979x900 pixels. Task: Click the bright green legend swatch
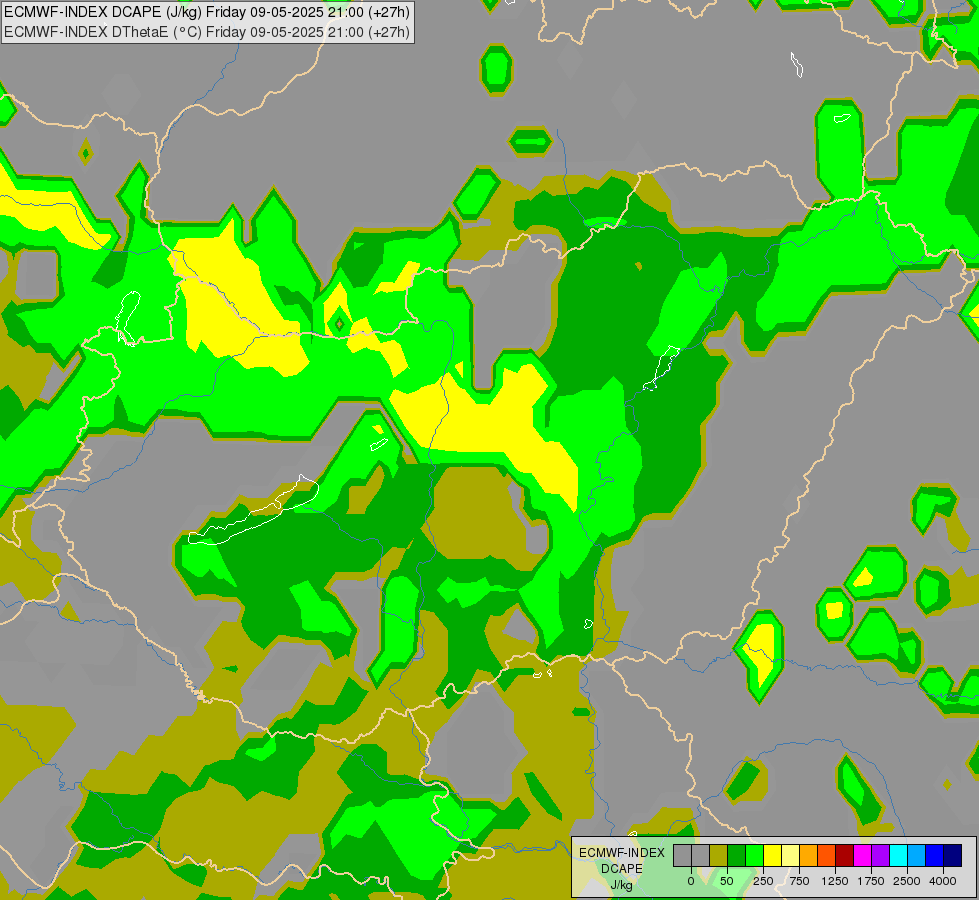[x=755, y=855]
